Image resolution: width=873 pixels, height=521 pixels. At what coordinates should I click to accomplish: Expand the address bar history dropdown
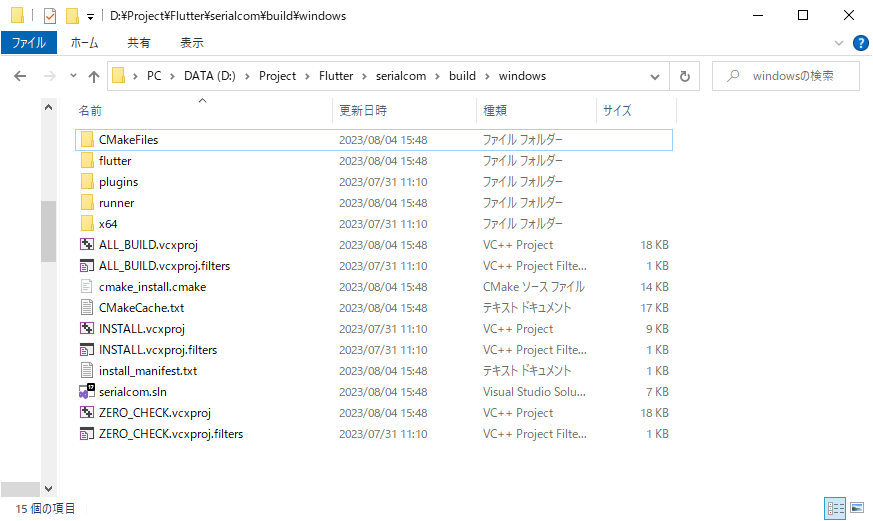pos(655,76)
